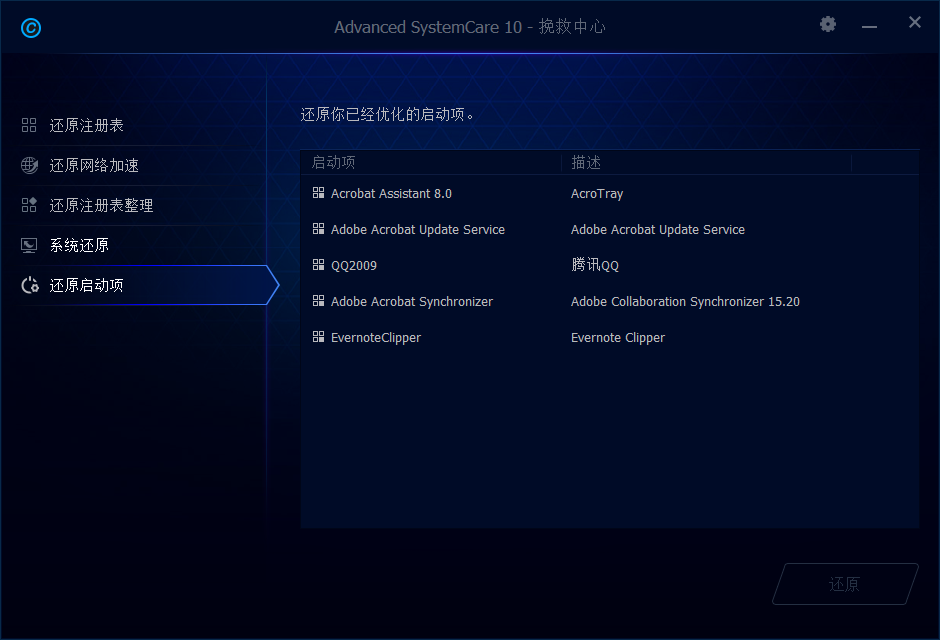940x640 pixels.
Task: Click the Adobe Acrobat Update Service row icon
Action: click(x=318, y=228)
